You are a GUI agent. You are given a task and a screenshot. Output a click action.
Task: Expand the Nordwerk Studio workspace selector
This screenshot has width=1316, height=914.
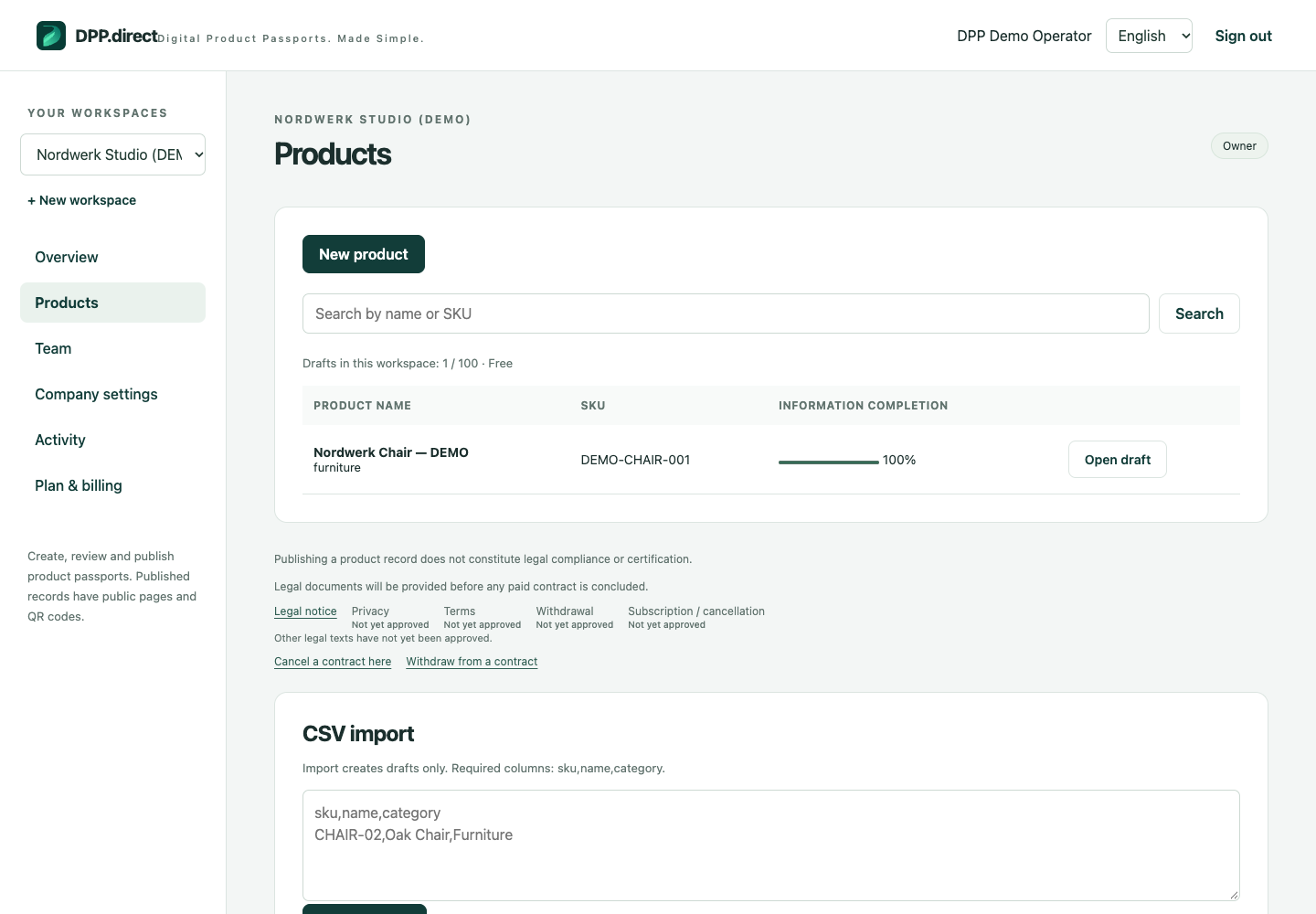coord(112,154)
